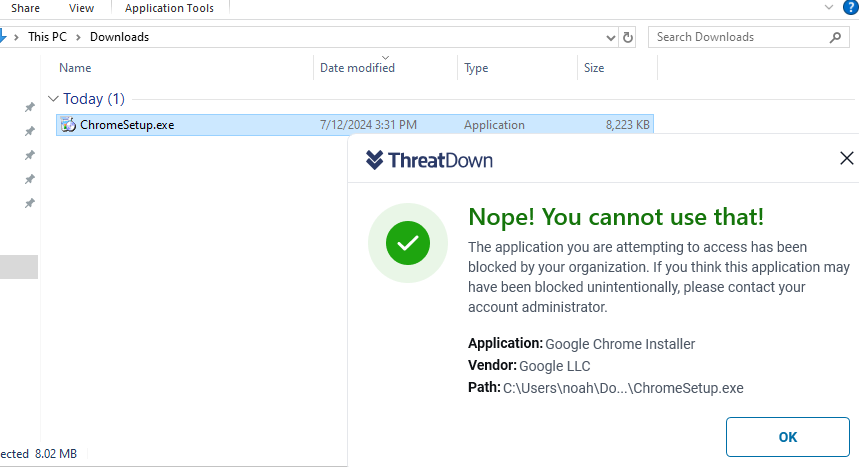Click the Downloads breadcrumb segment
Image resolution: width=859 pixels, height=467 pixels.
click(x=119, y=37)
